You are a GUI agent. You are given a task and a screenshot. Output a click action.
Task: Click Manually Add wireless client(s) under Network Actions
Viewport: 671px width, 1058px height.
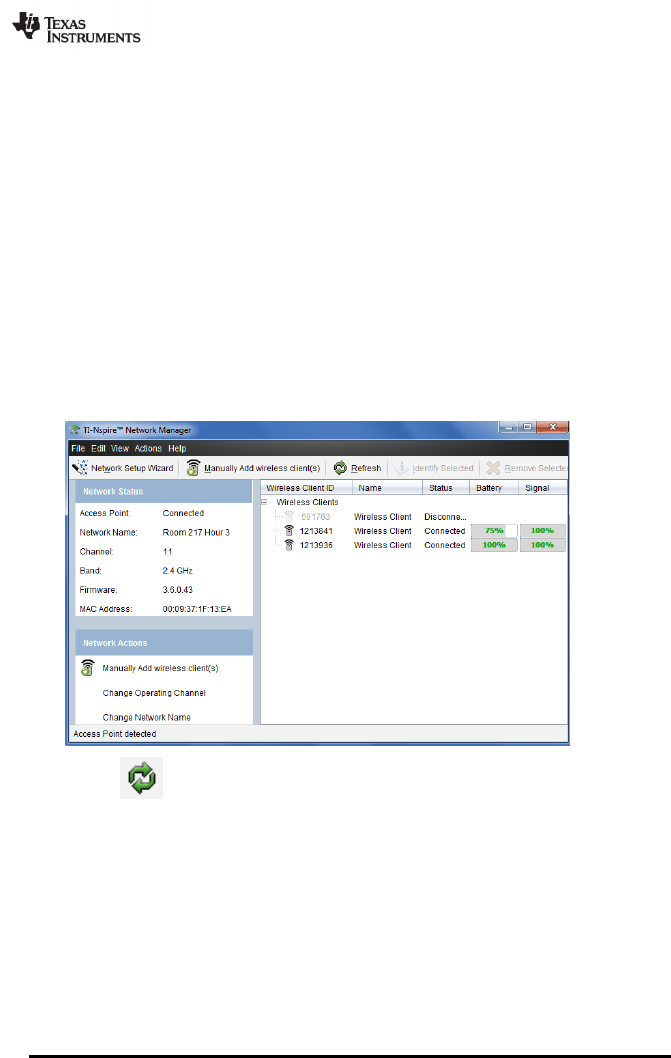click(160, 668)
